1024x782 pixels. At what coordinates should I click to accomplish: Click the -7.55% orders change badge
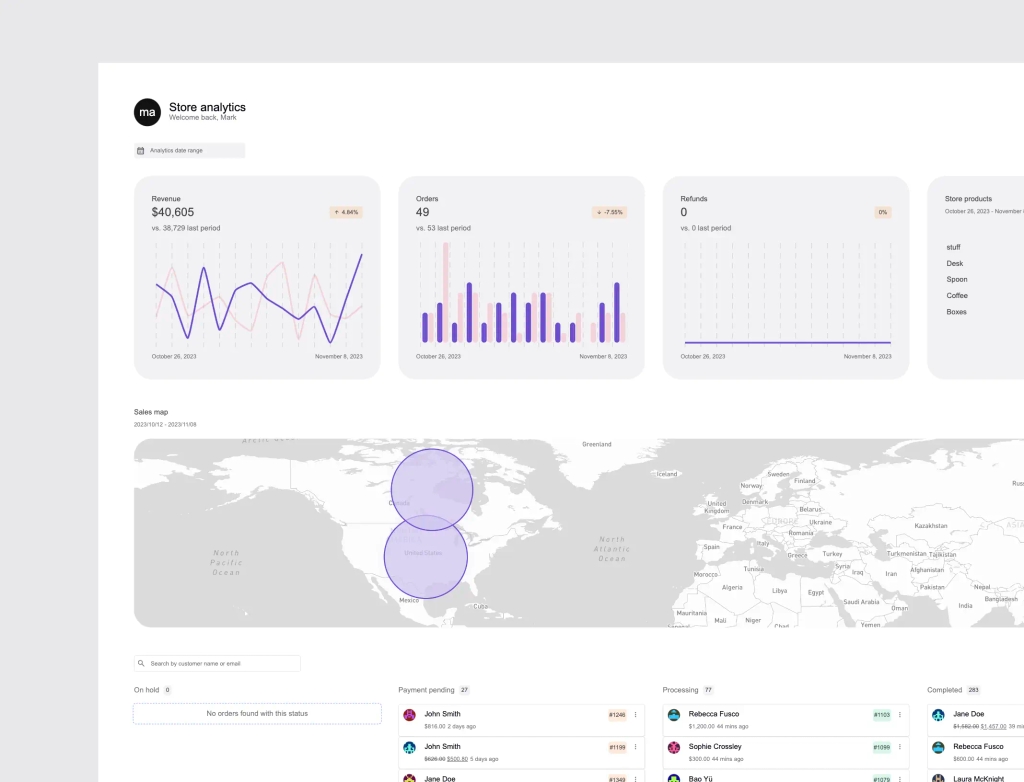[609, 212]
